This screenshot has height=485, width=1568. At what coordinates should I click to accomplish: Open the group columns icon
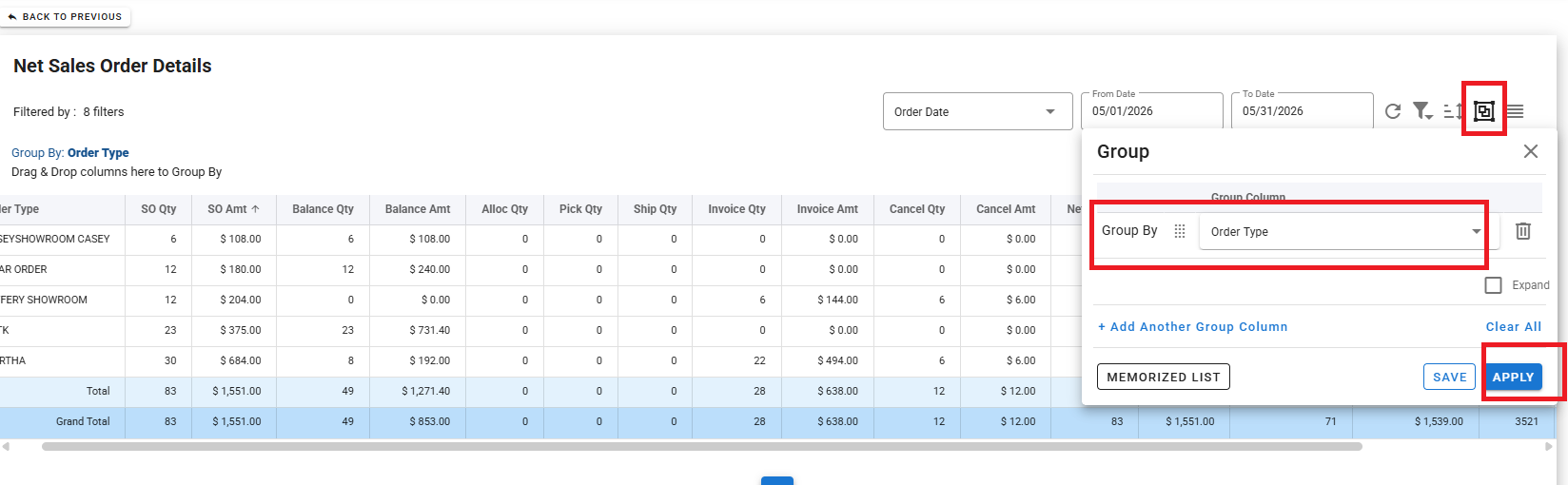pos(1484,111)
